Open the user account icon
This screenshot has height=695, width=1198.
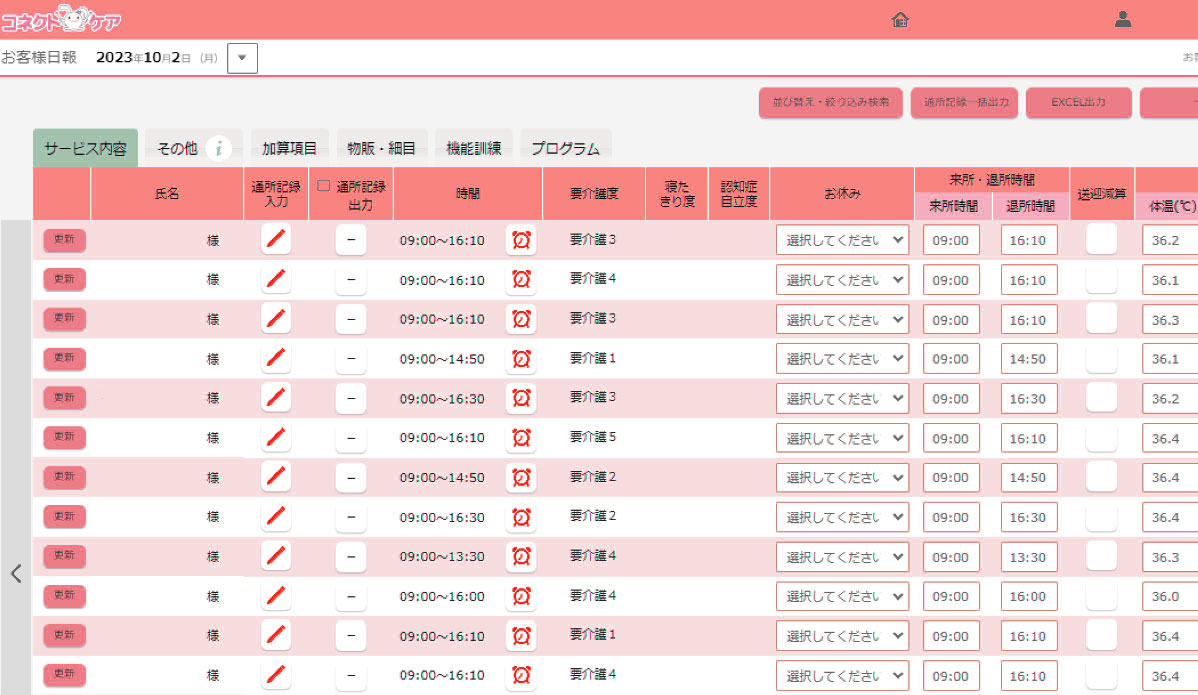click(1123, 19)
